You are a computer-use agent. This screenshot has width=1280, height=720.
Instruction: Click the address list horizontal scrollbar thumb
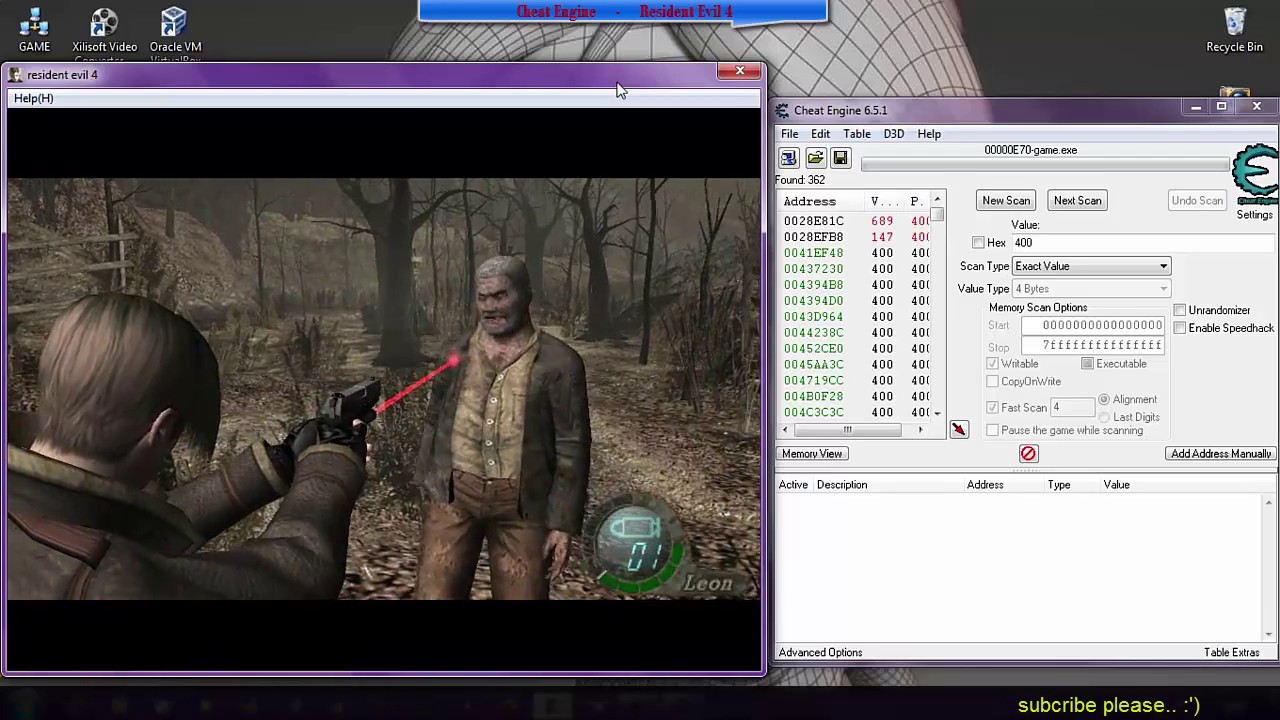847,430
